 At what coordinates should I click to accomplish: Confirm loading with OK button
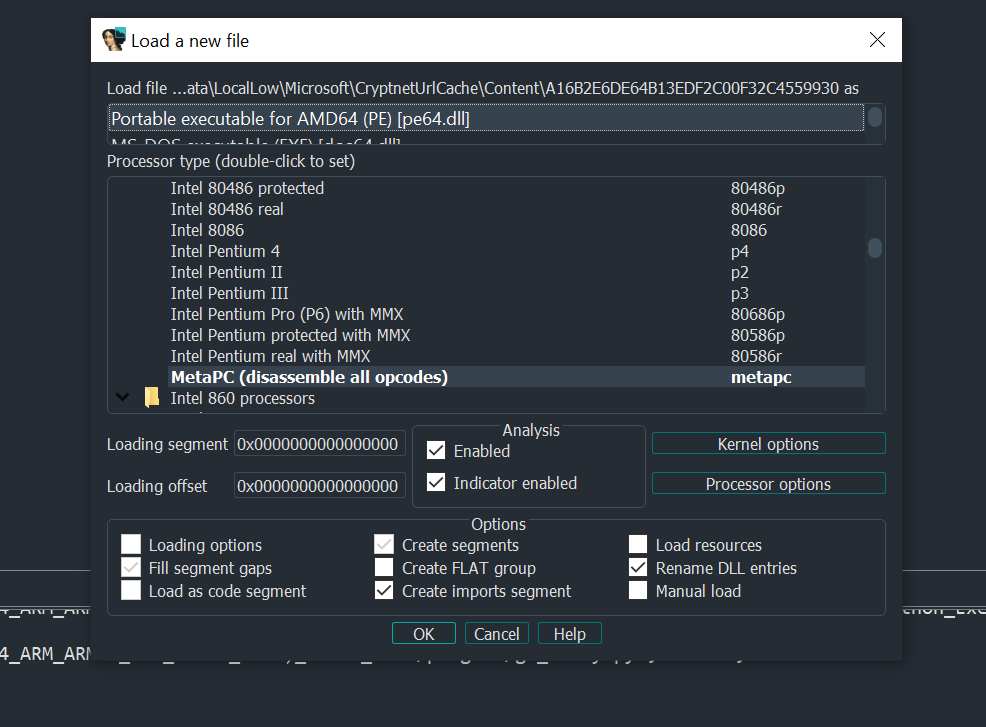[x=424, y=633]
